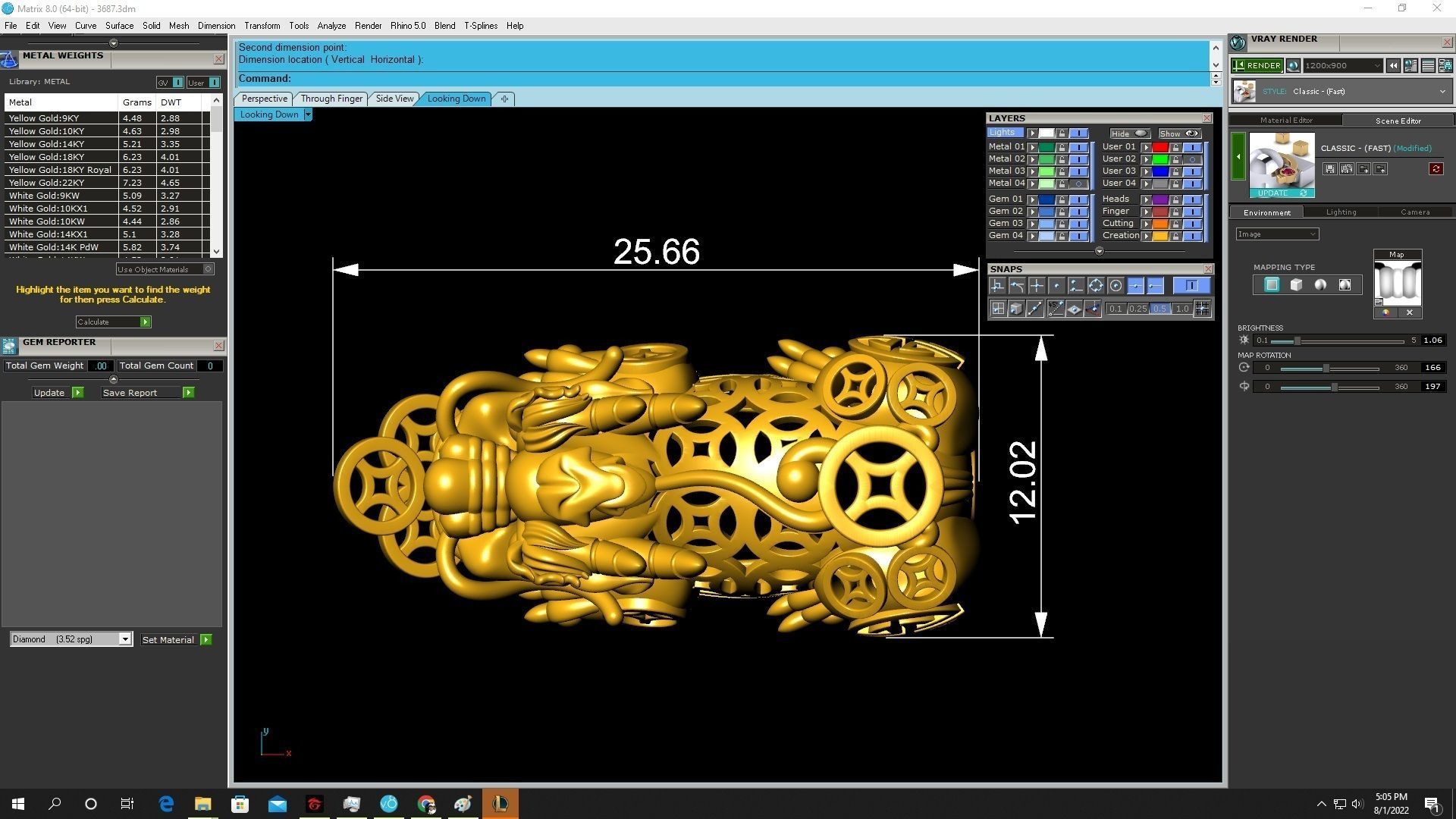Select the cubic mapping type icon
Image resolution: width=1456 pixels, height=819 pixels.
coord(1296,284)
